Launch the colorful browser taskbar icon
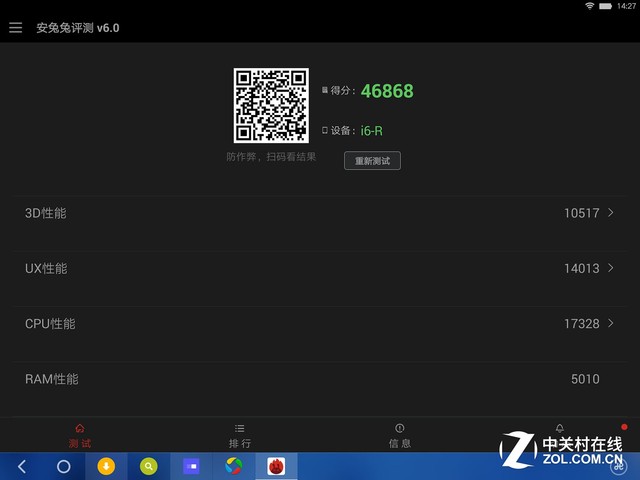Screen dimensions: 640x480 [234, 466]
